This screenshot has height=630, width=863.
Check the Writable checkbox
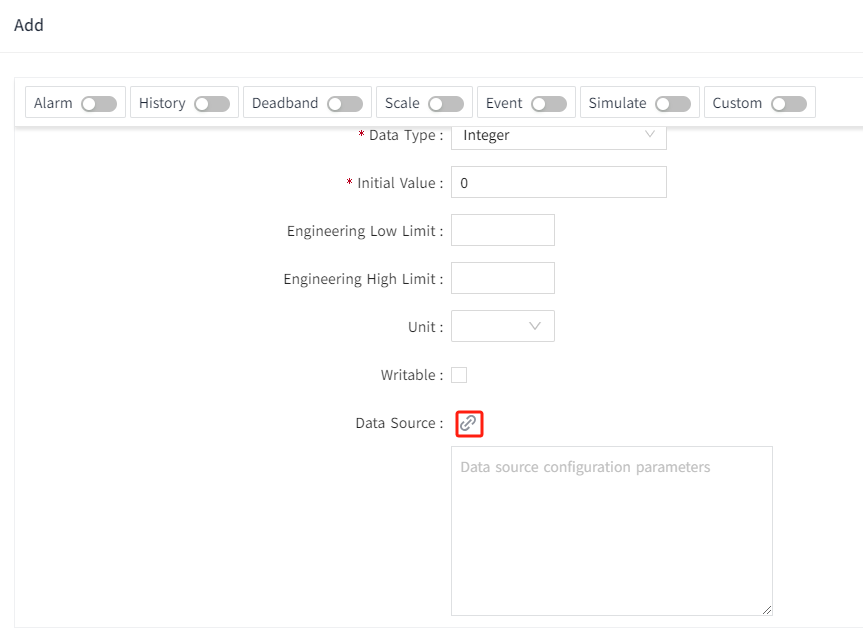click(459, 376)
